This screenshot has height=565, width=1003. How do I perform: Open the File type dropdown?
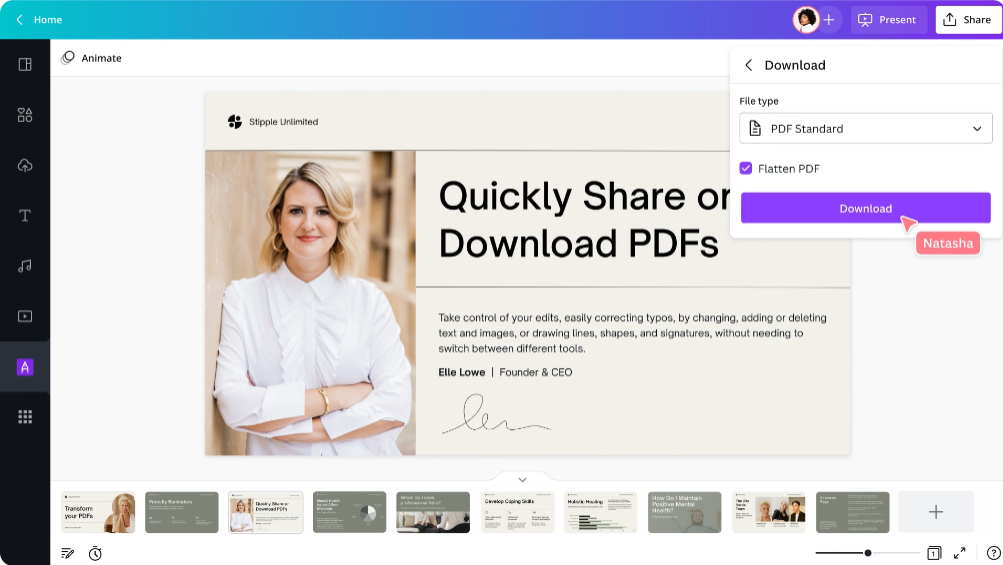[x=865, y=129]
